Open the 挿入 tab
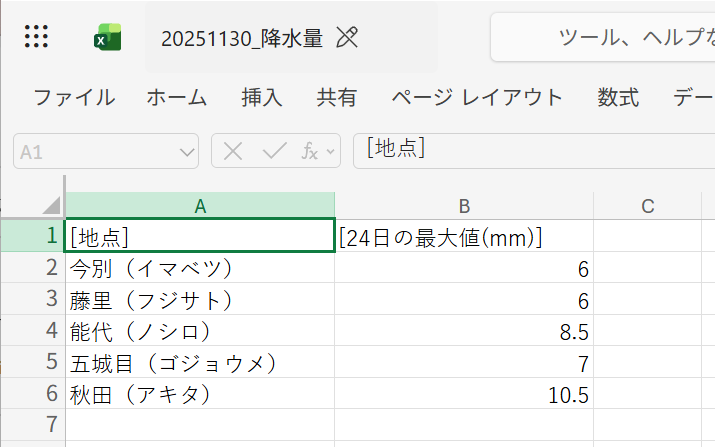The image size is (715, 447). 262,98
